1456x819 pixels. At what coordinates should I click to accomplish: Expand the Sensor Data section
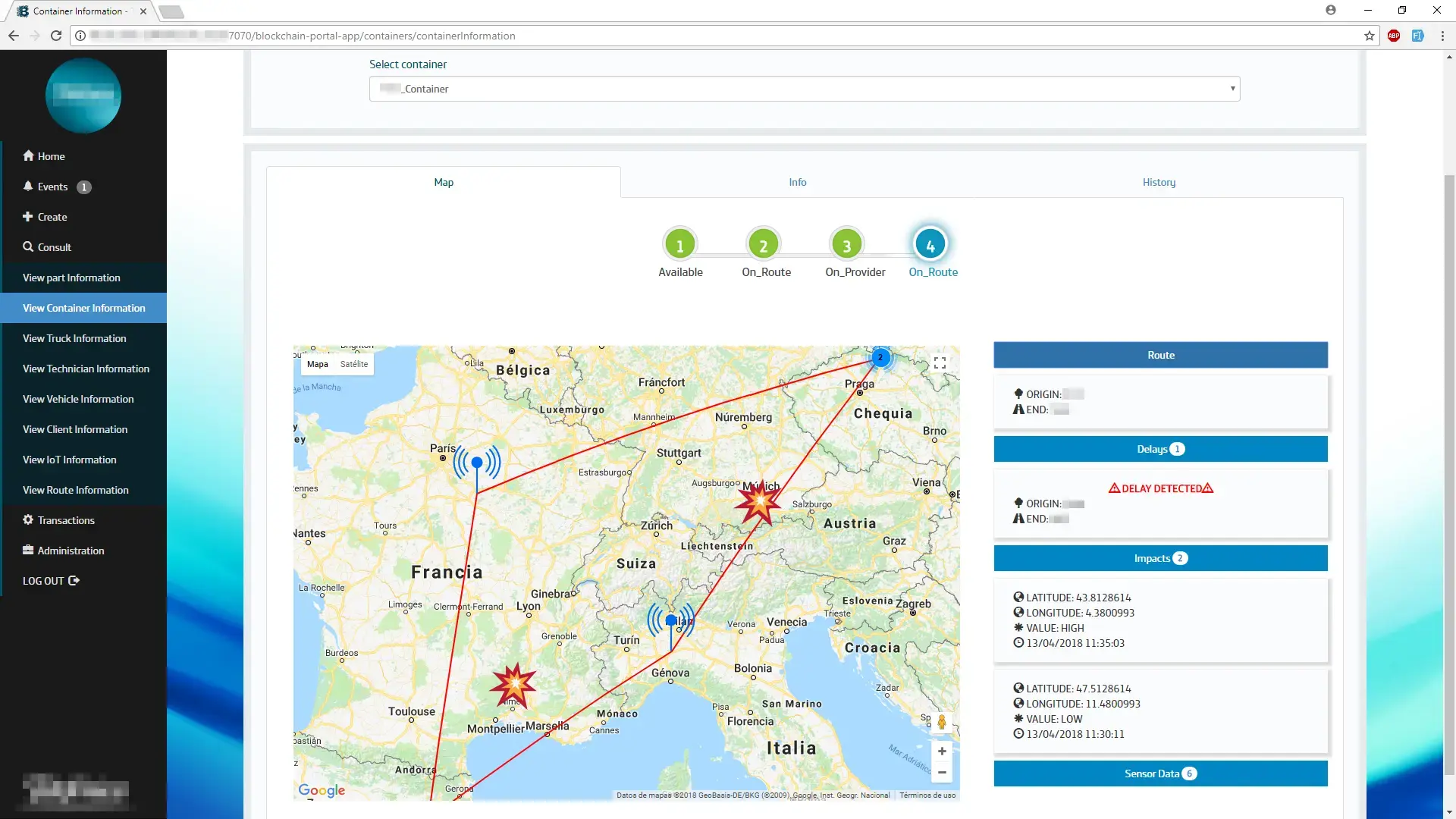[1159, 773]
